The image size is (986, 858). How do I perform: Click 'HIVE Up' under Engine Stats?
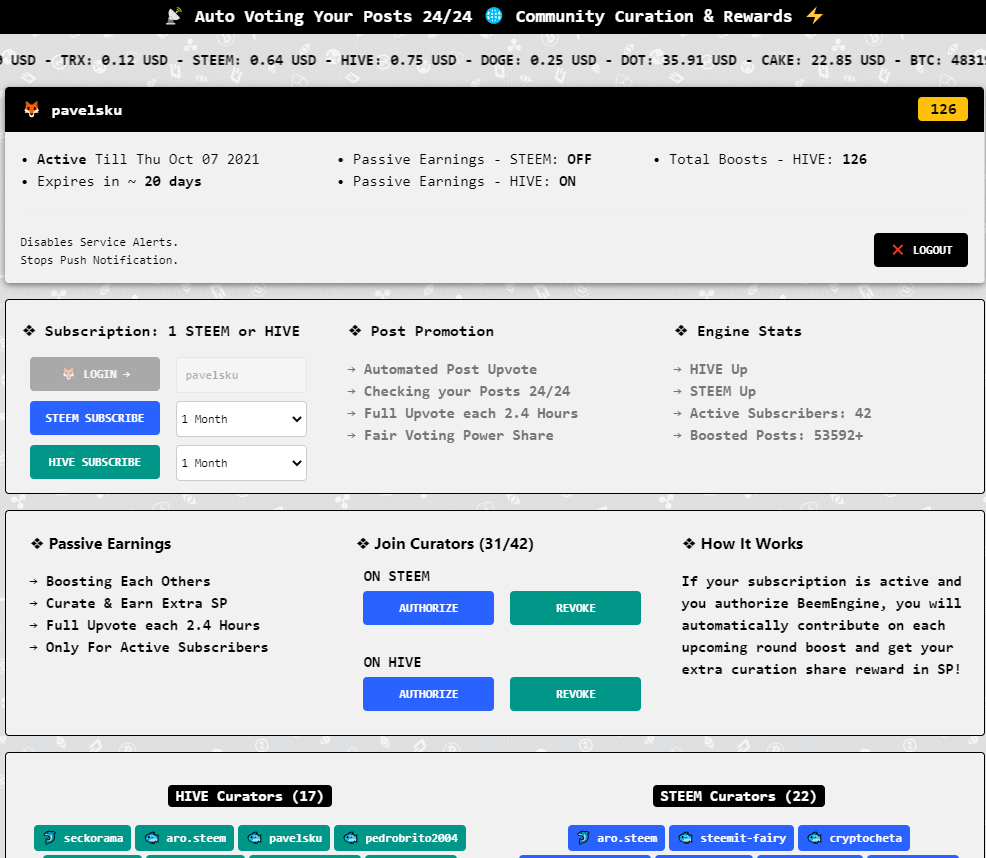coord(718,369)
